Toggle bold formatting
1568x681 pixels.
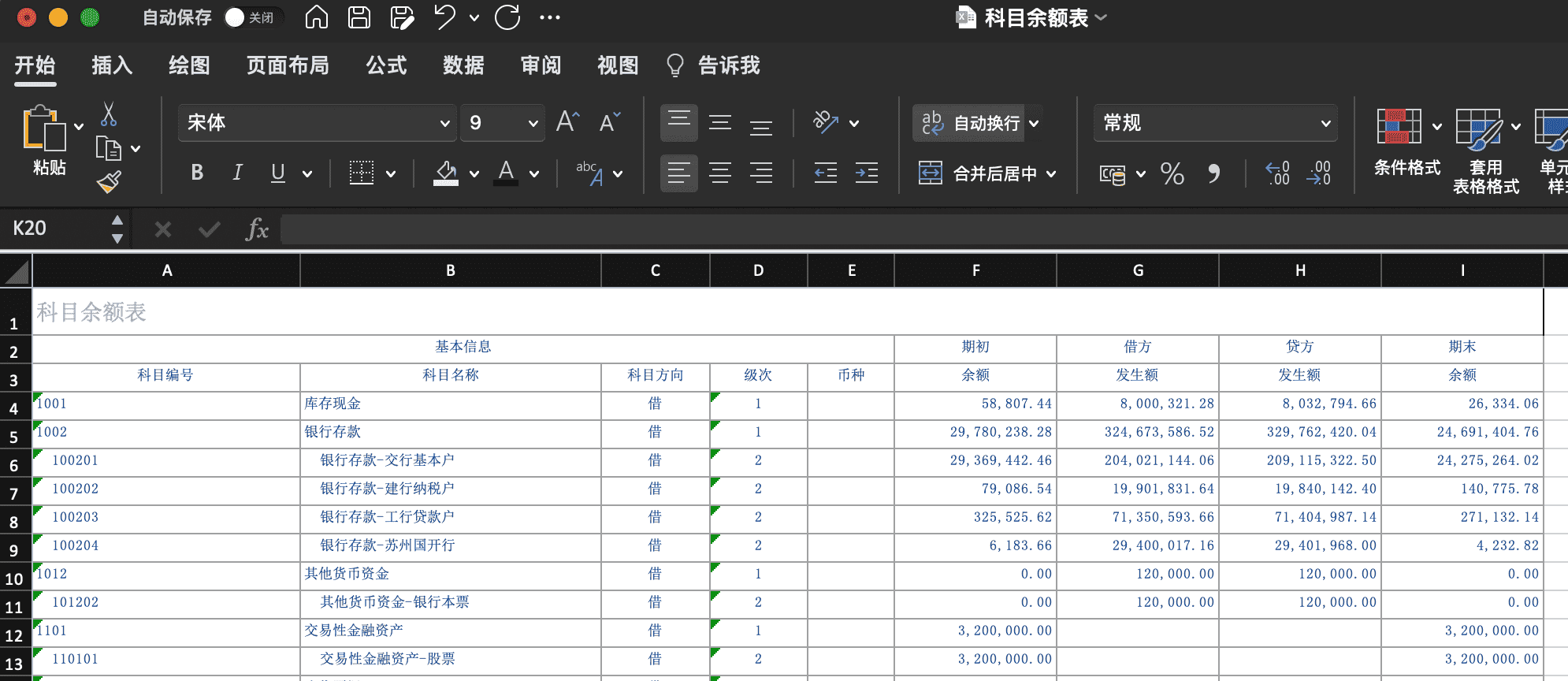[x=197, y=173]
